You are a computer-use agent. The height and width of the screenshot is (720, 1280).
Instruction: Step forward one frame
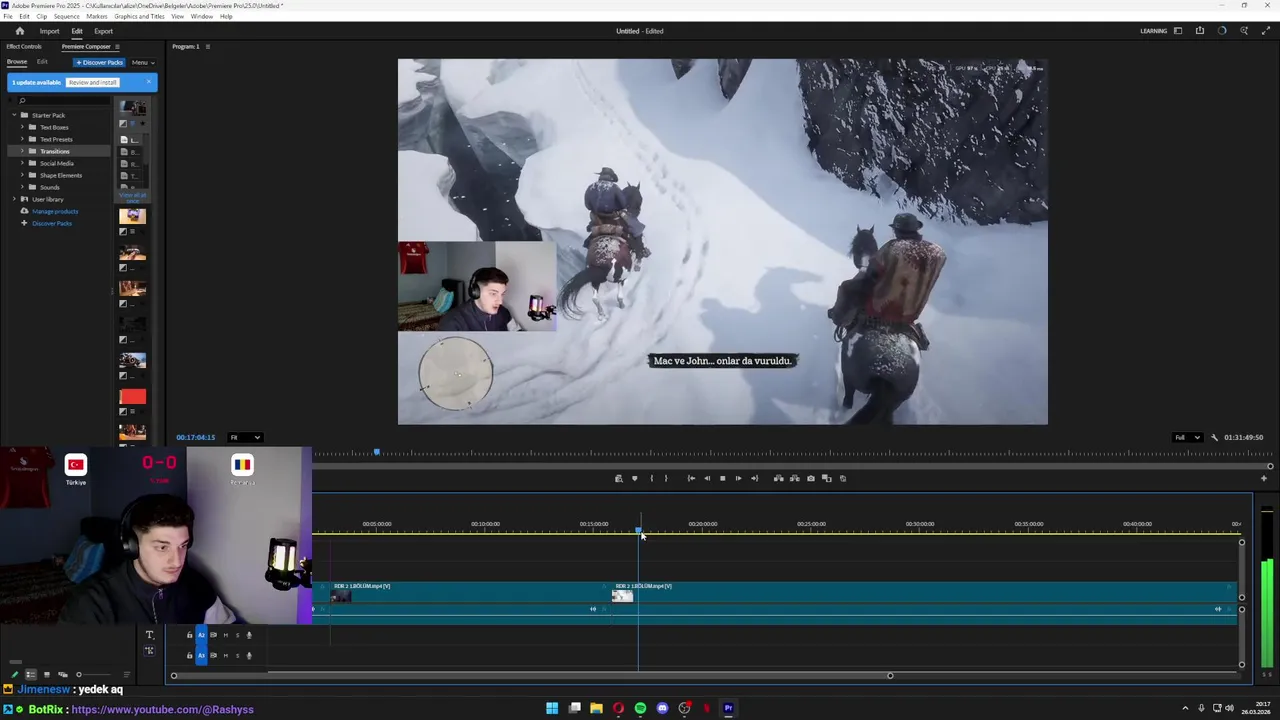[738, 478]
